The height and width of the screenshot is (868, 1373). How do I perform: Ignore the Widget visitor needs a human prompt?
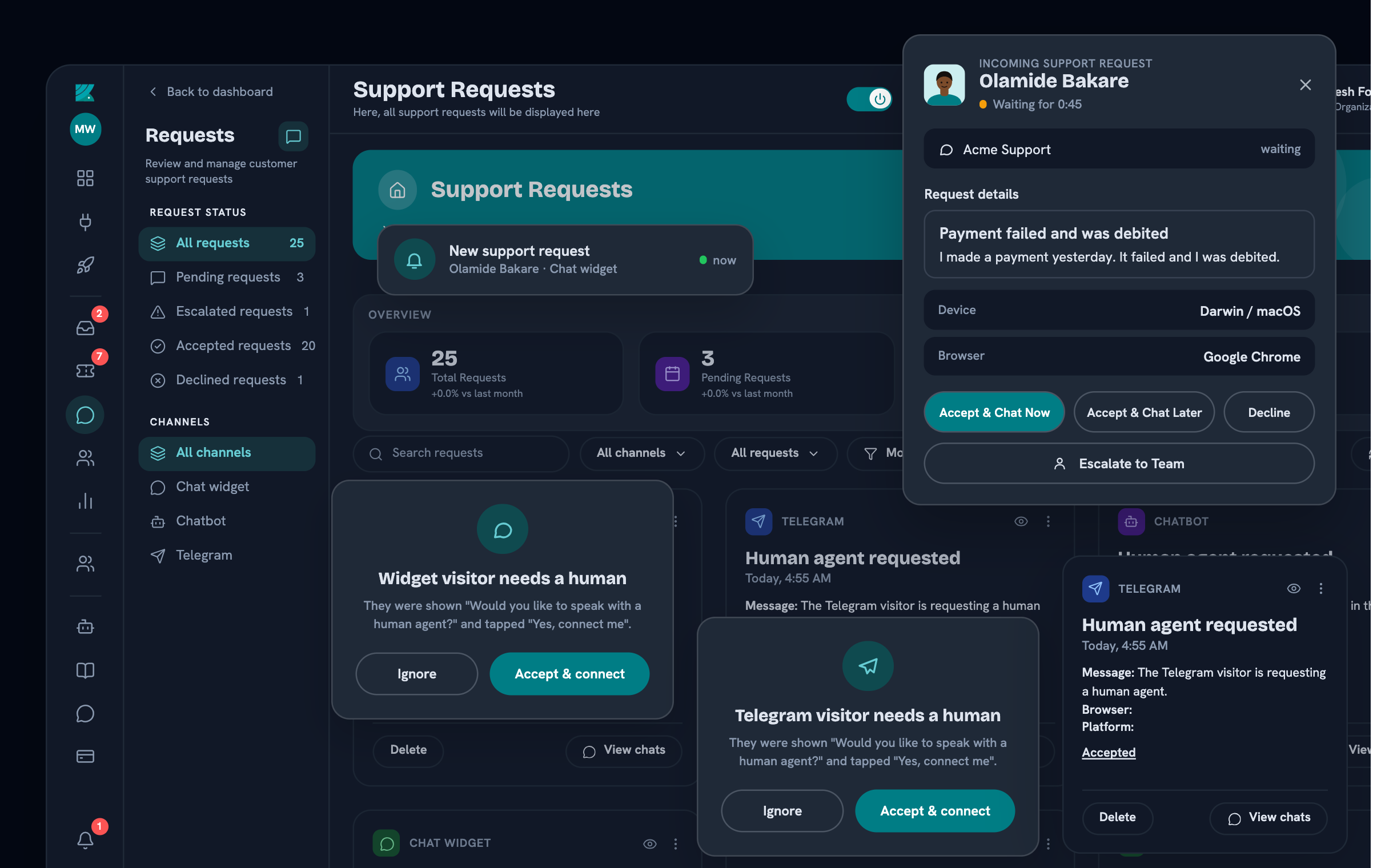click(416, 674)
